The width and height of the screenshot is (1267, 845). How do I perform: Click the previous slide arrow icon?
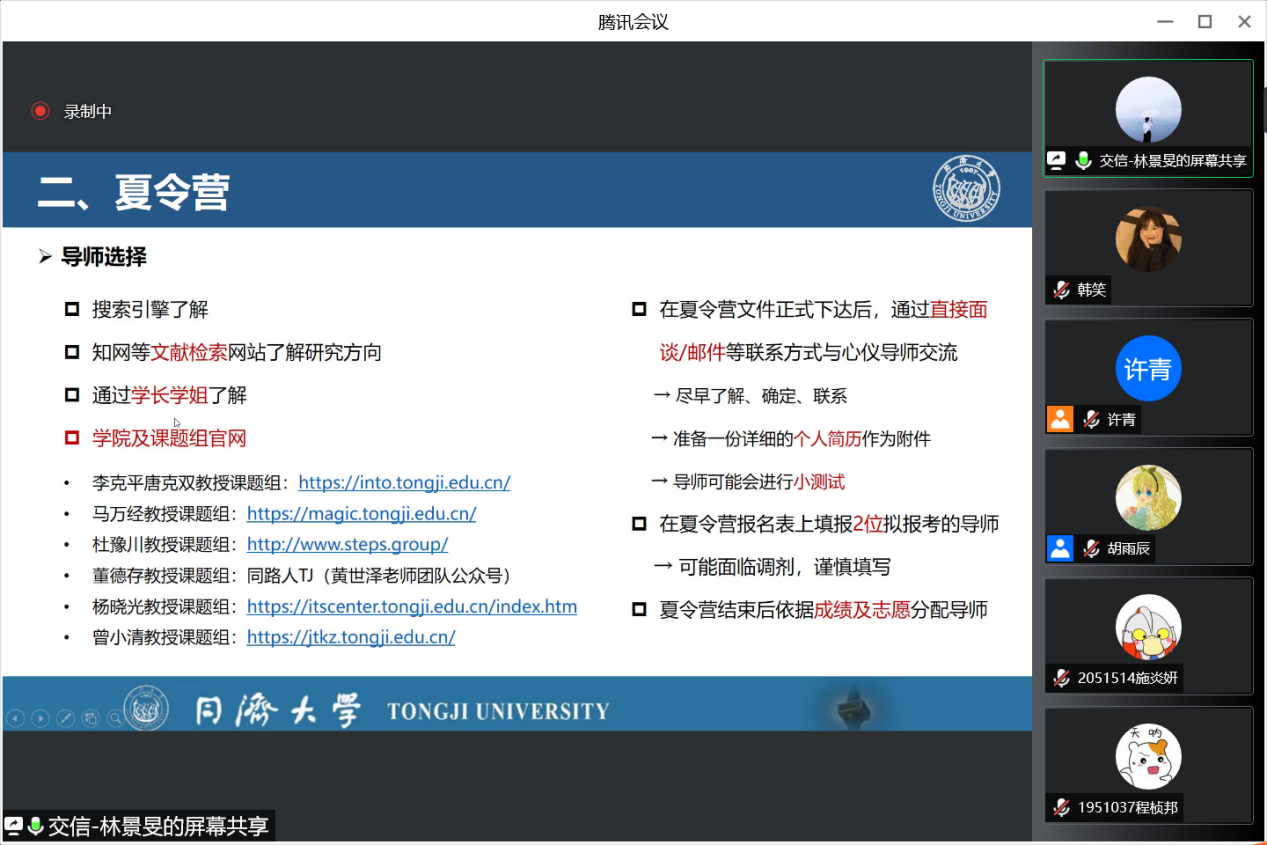[15, 718]
